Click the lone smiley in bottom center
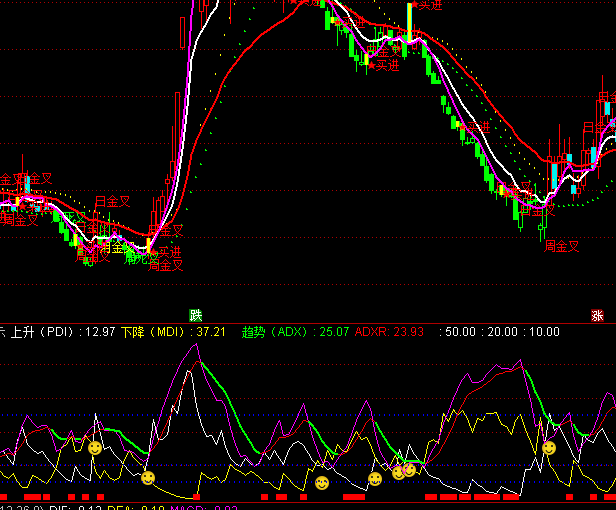 pos(322,483)
